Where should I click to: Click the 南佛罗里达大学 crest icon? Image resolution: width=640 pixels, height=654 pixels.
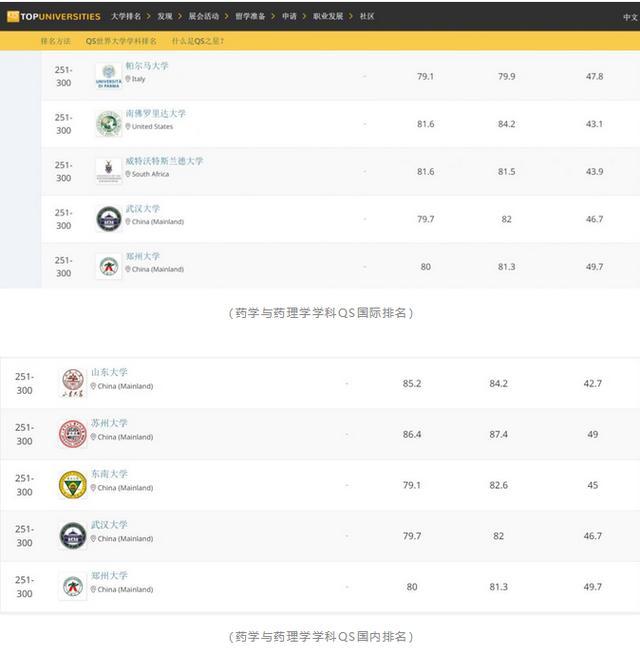[108, 123]
